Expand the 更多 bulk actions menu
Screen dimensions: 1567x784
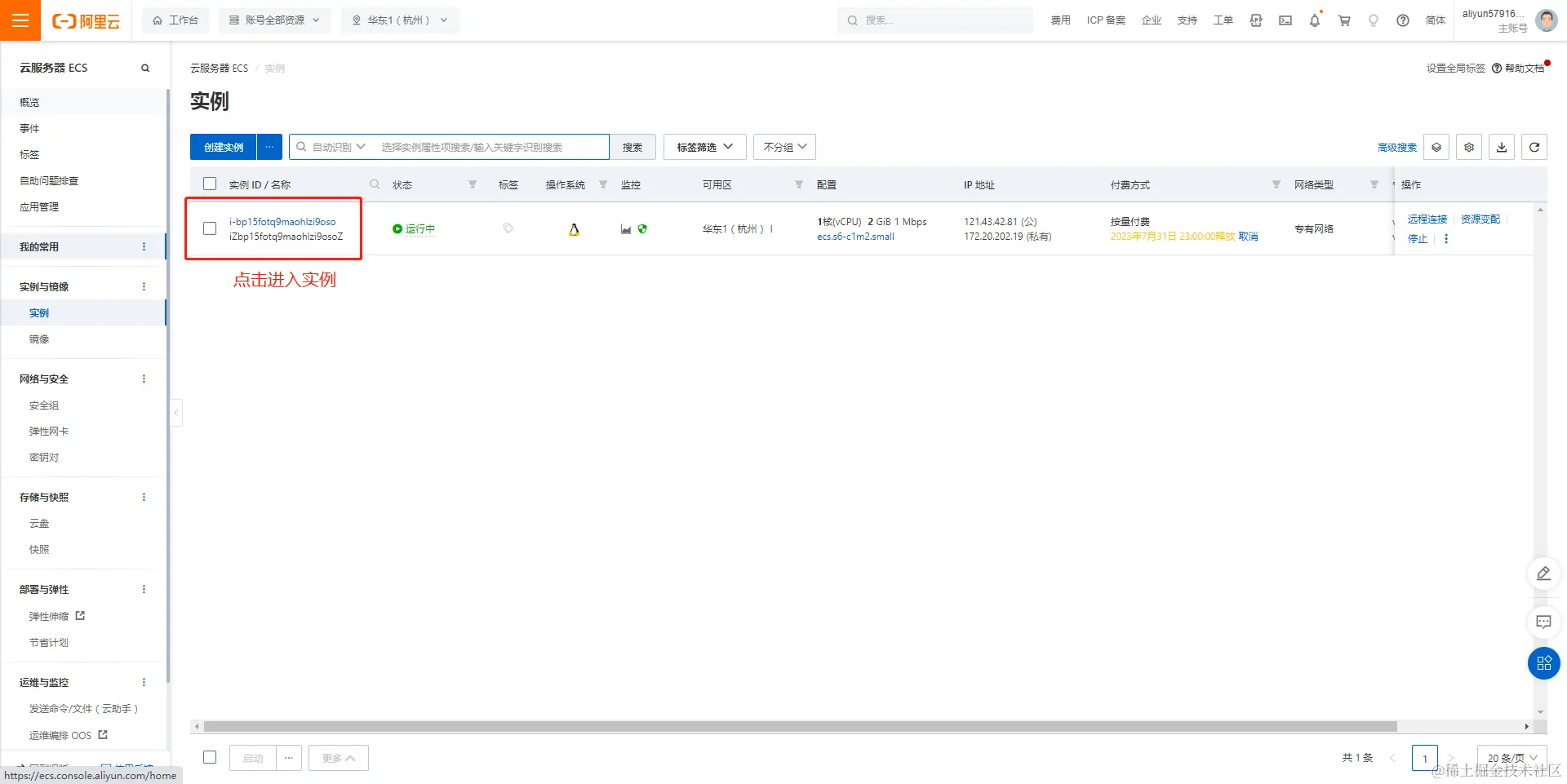339,758
